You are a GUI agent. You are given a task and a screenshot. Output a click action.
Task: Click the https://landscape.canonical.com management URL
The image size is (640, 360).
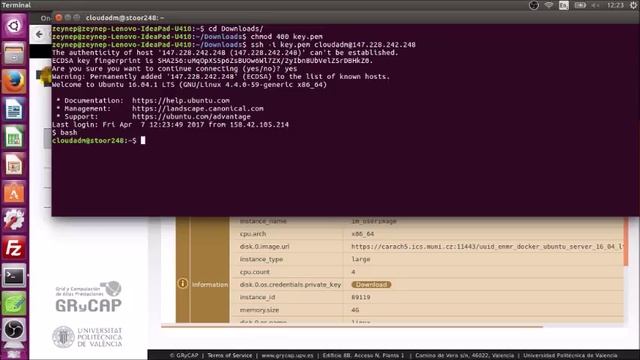(198, 109)
